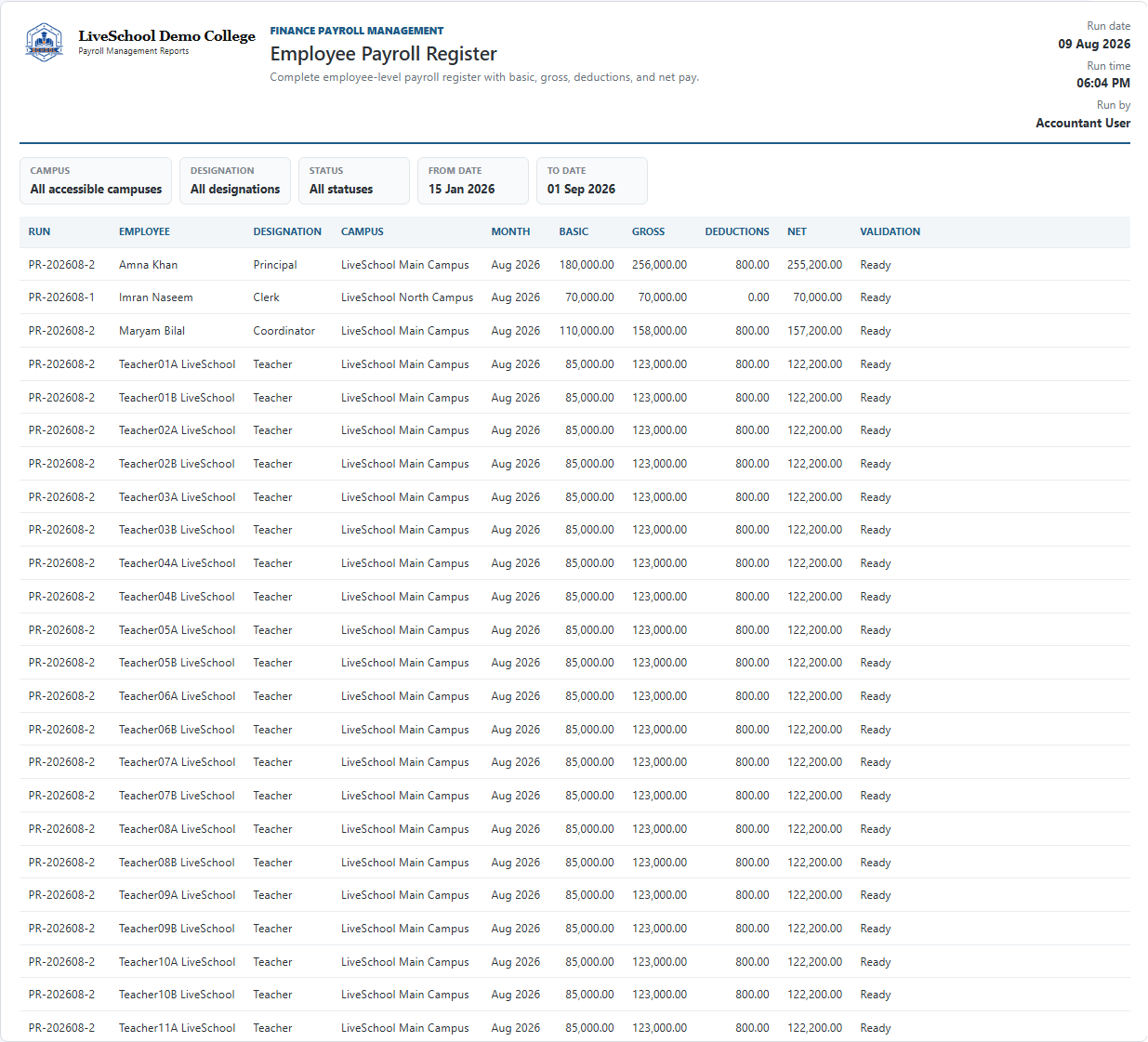Select employee 'Teacher02A LiveSchool'
The width and height of the screenshot is (1148, 1042).
coord(177,430)
